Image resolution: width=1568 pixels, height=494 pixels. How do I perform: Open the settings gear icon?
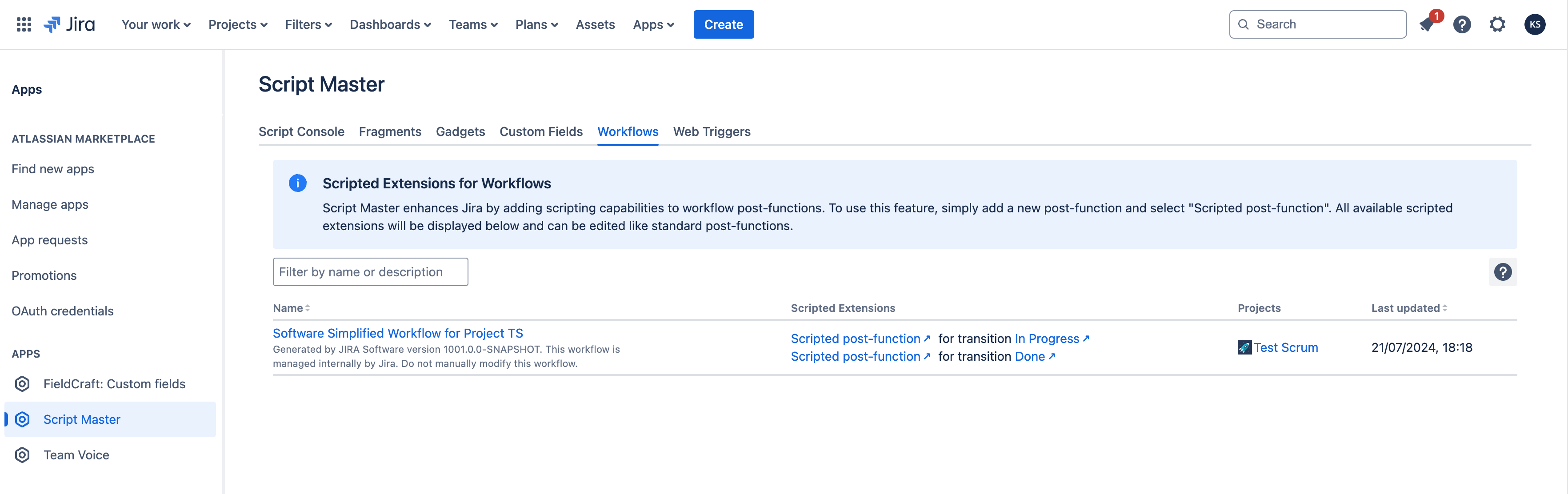pyautogui.click(x=1497, y=24)
